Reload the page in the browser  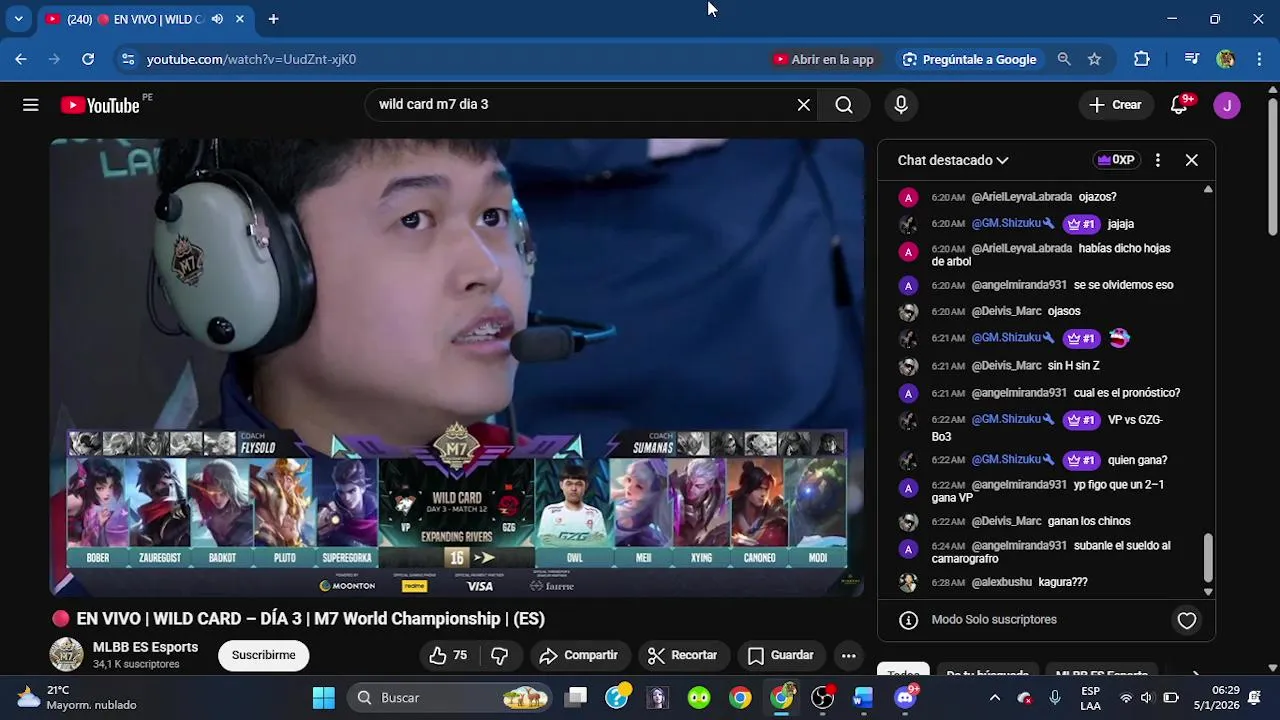[88, 59]
